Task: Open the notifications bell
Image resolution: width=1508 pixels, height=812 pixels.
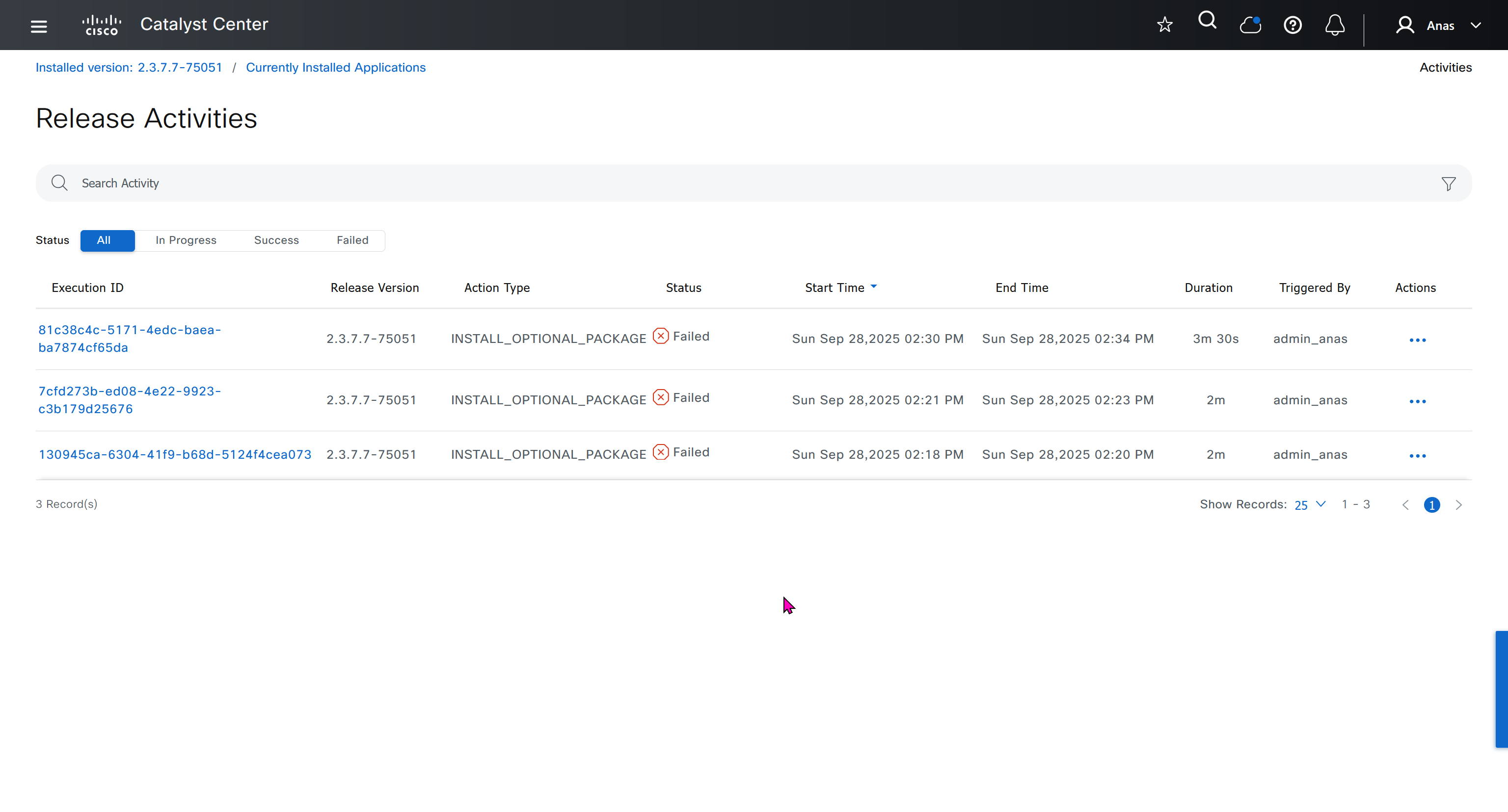Action: click(1335, 25)
